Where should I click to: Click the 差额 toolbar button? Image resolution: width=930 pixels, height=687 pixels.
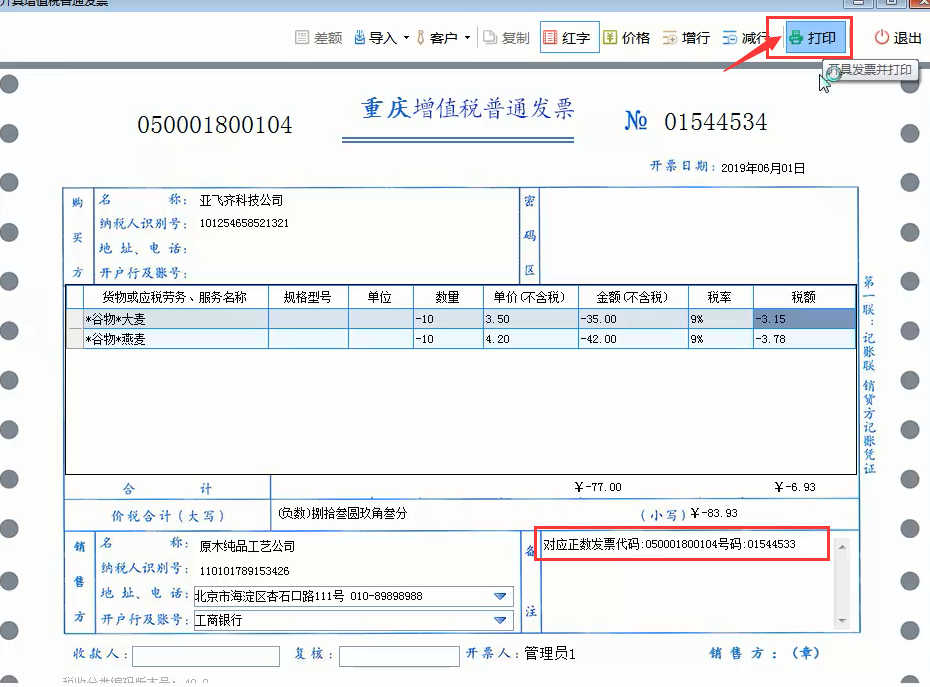coord(319,38)
